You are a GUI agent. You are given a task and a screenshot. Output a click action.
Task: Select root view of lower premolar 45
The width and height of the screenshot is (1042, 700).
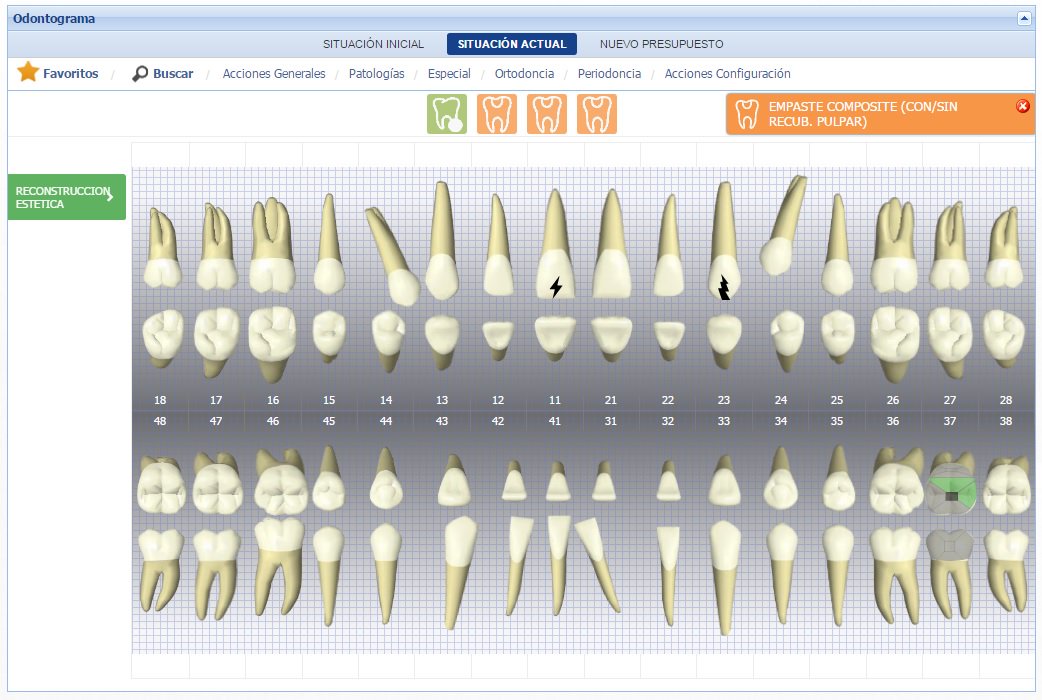328,576
